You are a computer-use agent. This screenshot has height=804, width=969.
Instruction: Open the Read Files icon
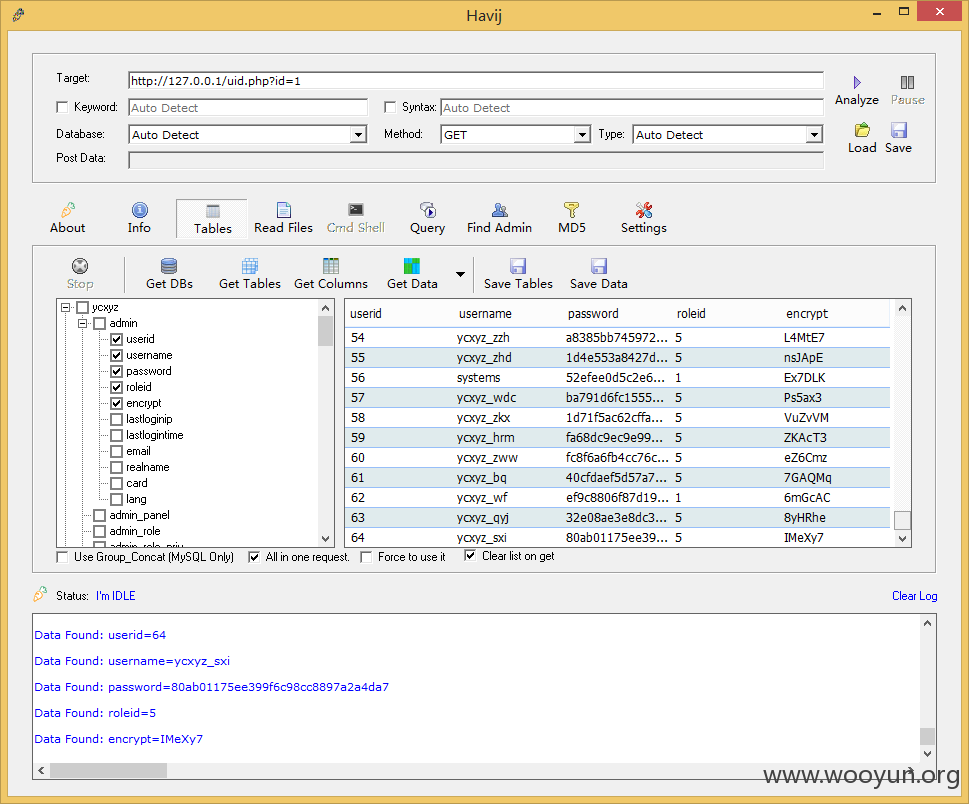[x=284, y=210]
